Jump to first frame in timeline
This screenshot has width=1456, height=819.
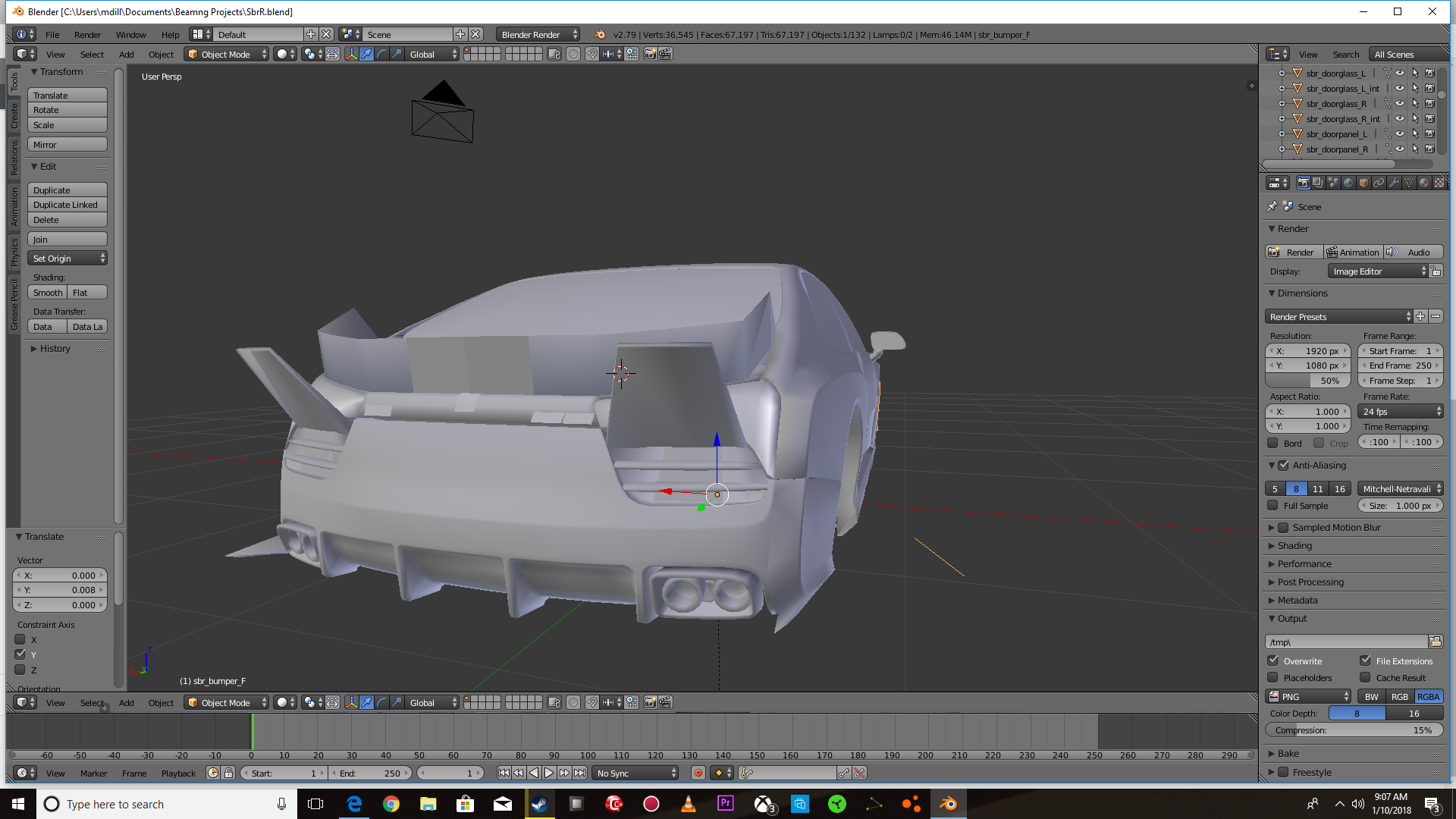point(504,773)
